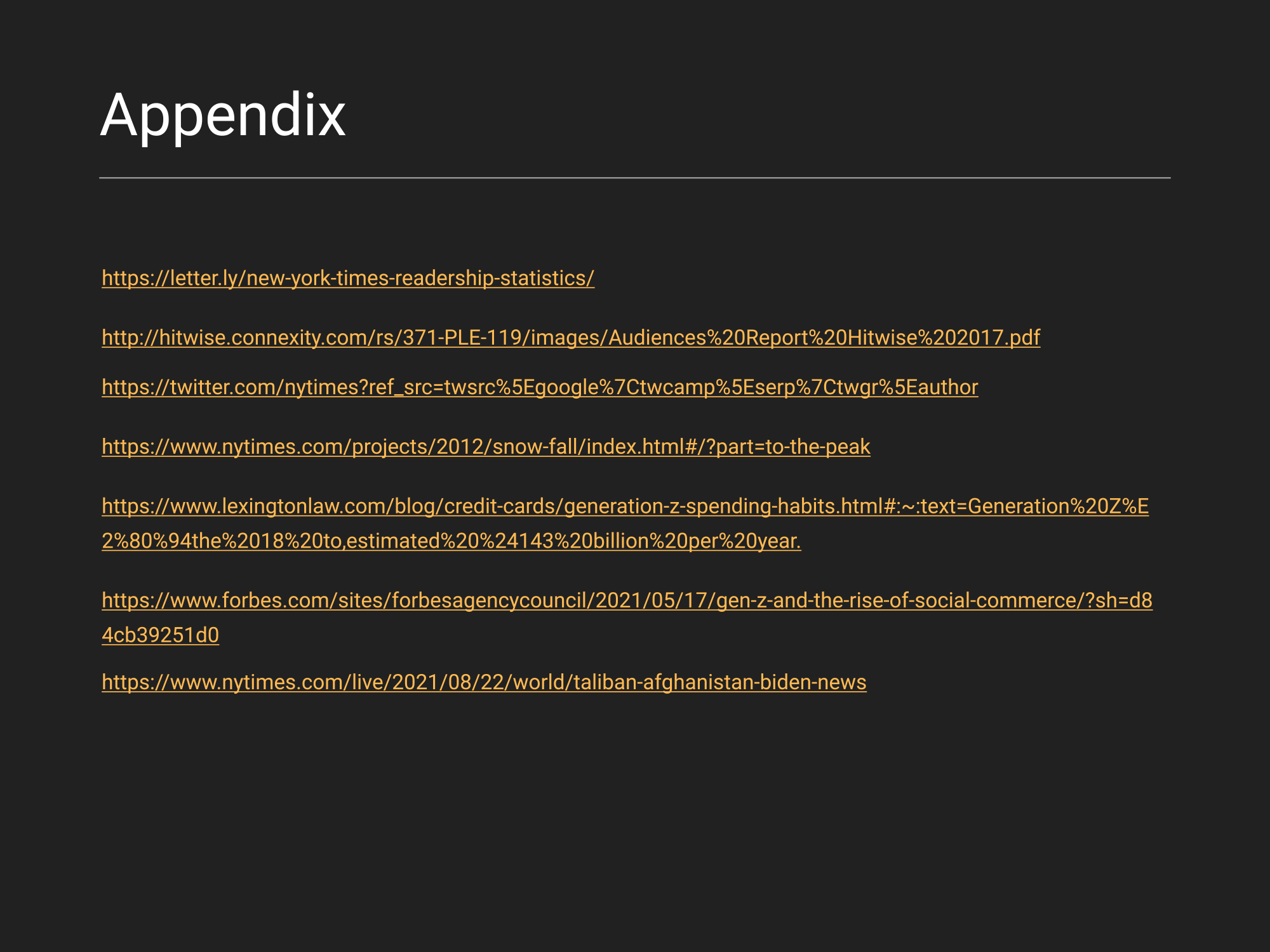Open the NYTimes taliban-afghanistan-biden-news link
The height and width of the screenshot is (952, 1270).
pos(484,682)
